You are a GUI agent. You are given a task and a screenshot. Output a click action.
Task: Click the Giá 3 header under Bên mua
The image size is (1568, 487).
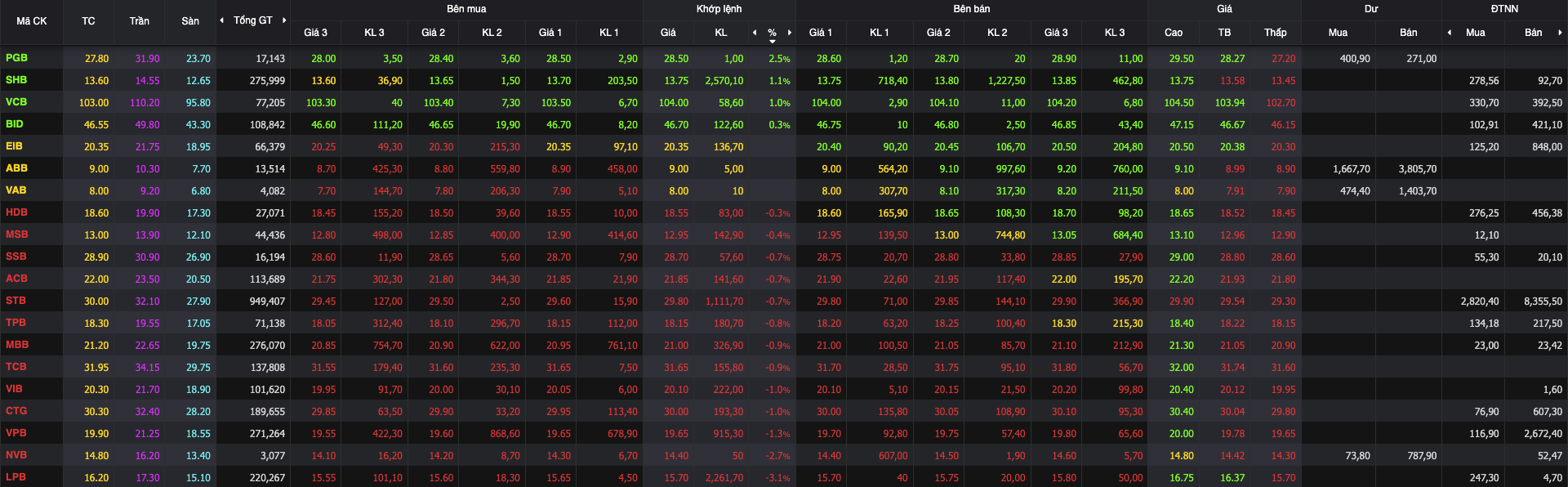point(316,33)
